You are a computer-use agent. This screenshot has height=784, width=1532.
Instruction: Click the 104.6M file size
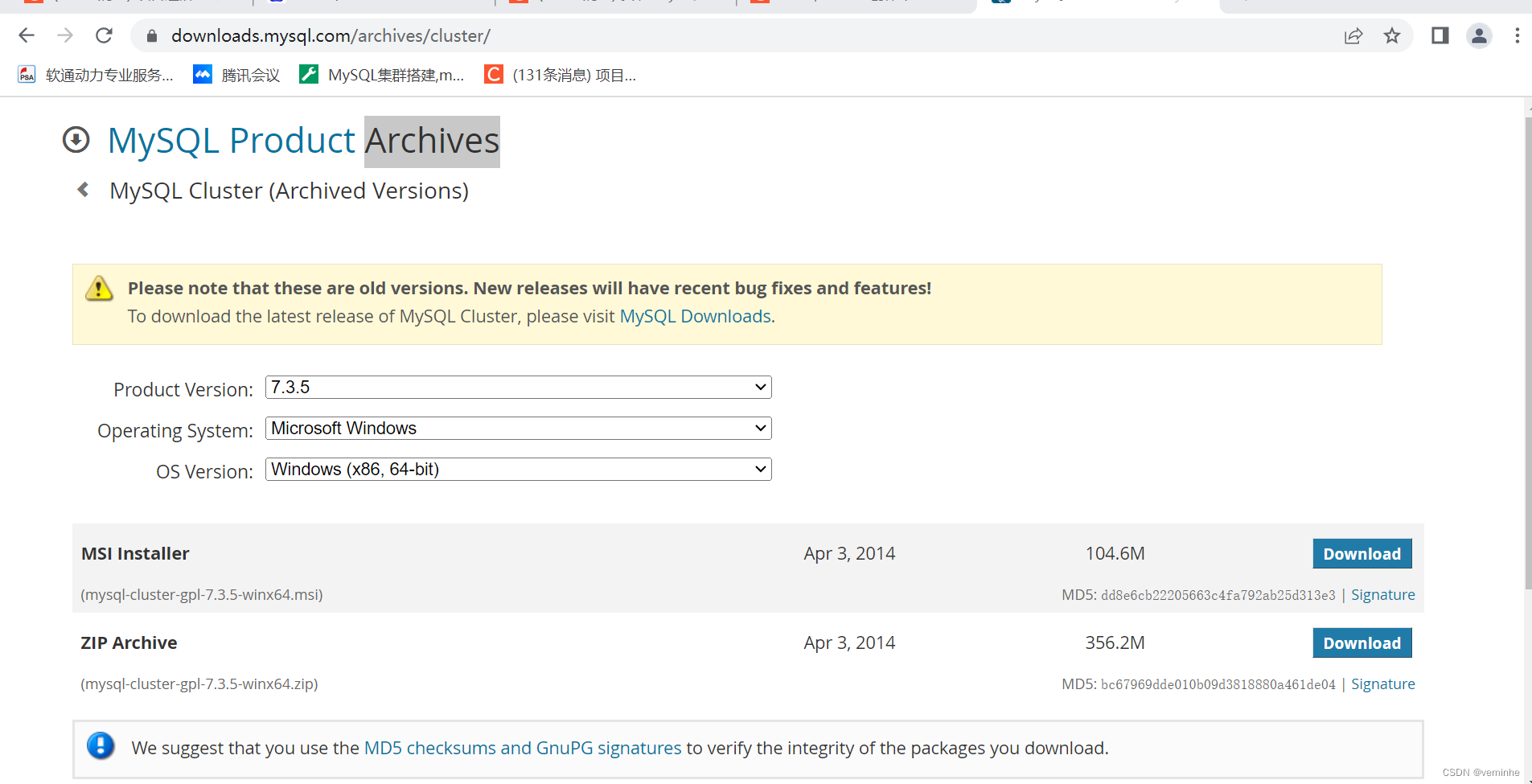1115,553
